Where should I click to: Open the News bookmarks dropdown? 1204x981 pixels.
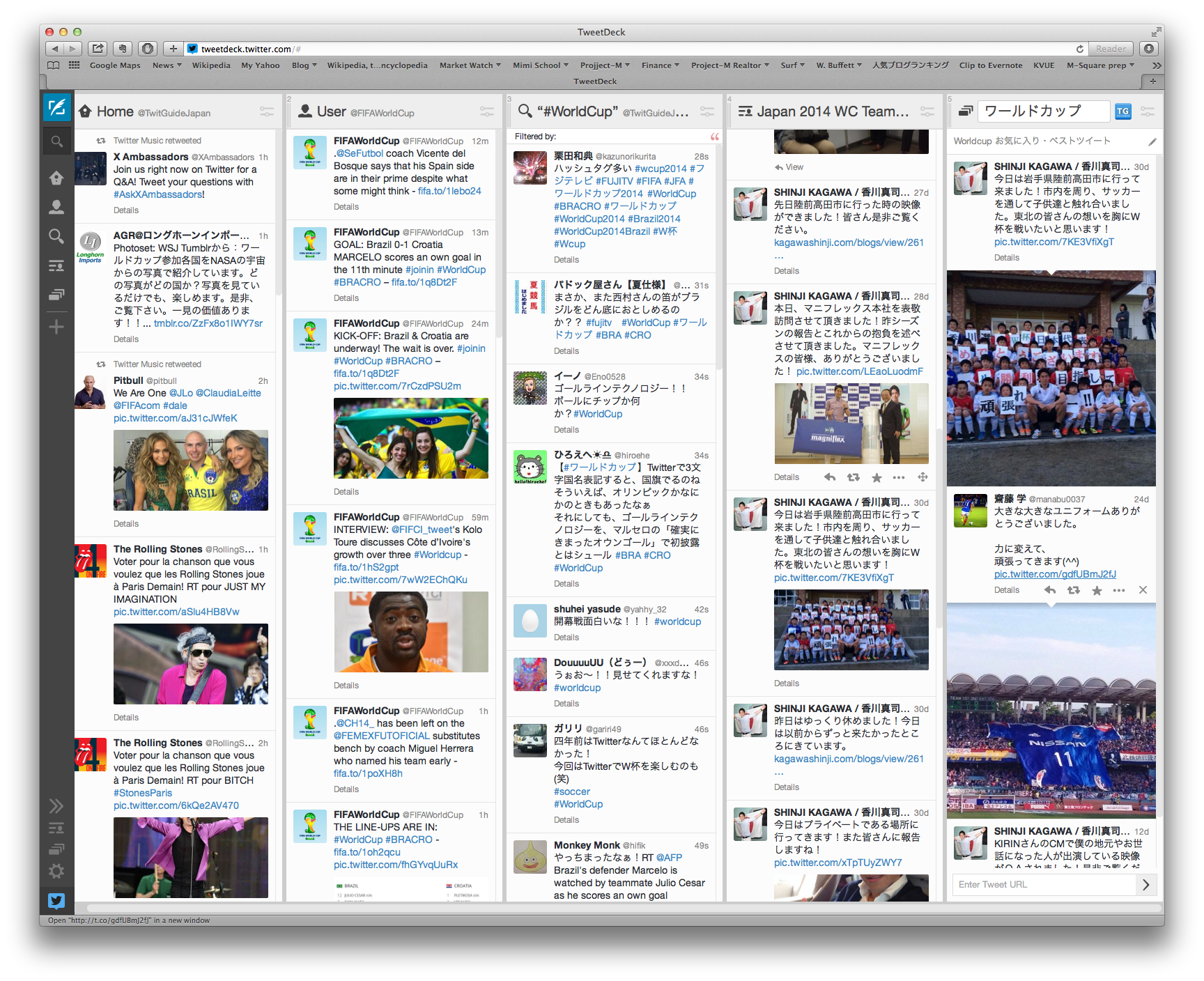(x=167, y=65)
